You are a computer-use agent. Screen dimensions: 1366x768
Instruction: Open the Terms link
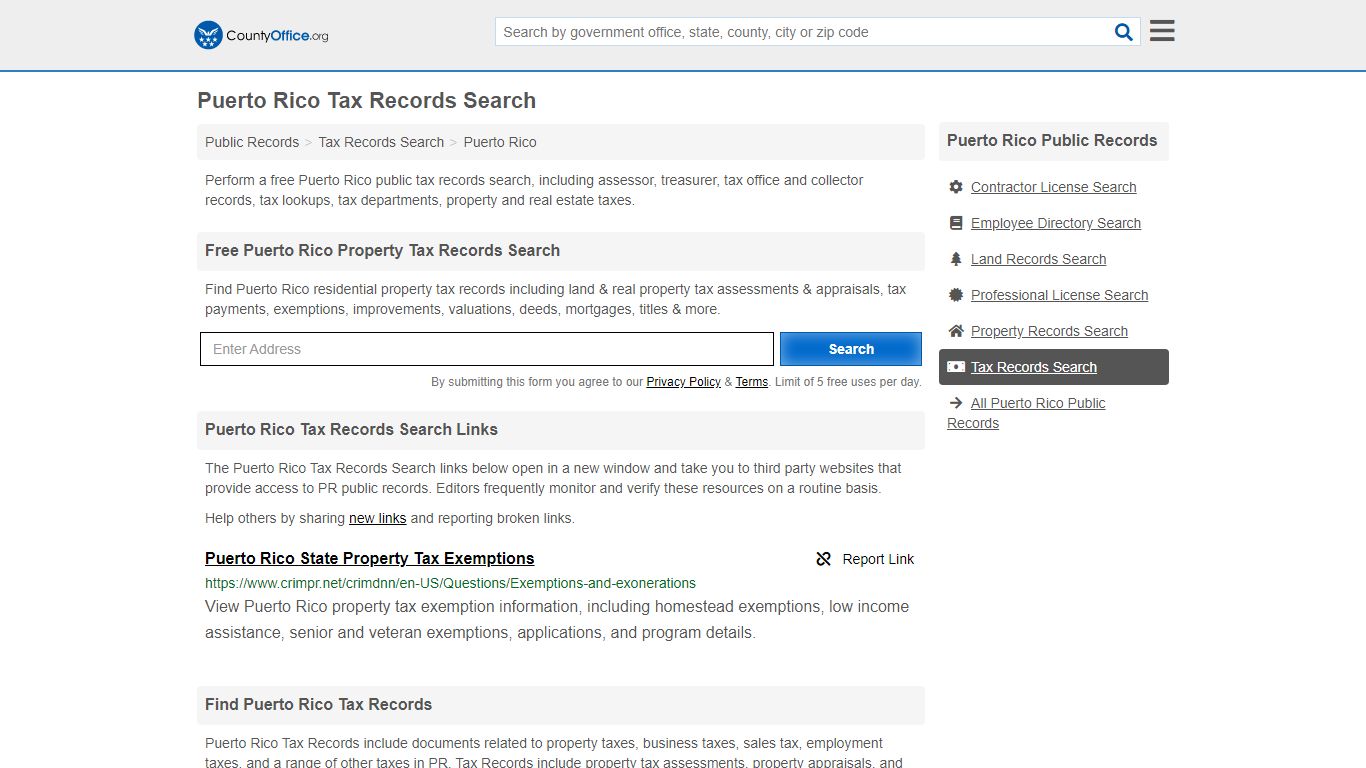(x=752, y=382)
